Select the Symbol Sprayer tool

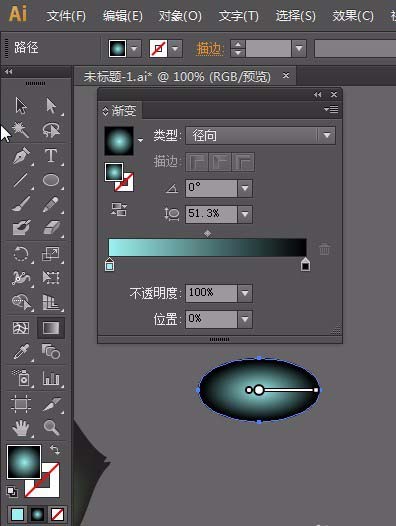coord(21,378)
